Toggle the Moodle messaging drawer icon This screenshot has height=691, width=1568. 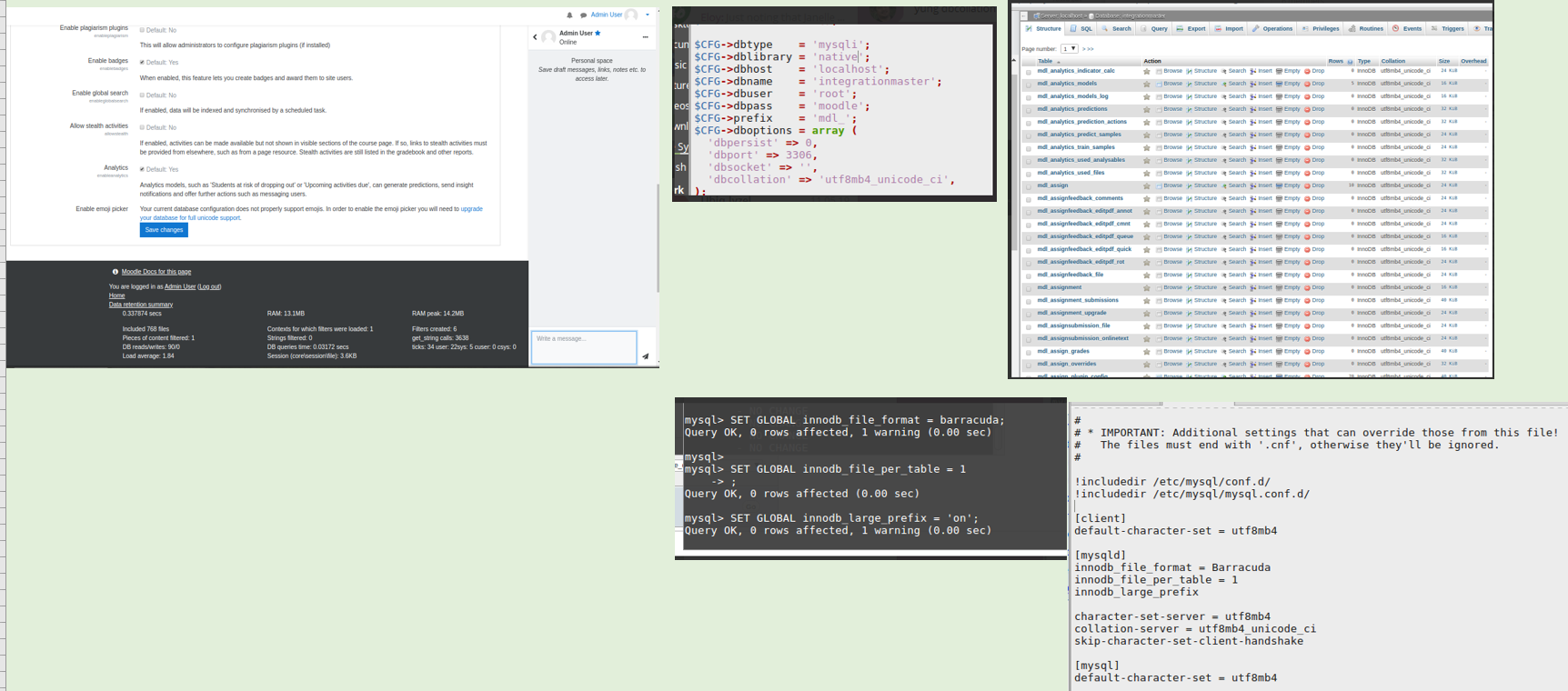pyautogui.click(x=583, y=15)
